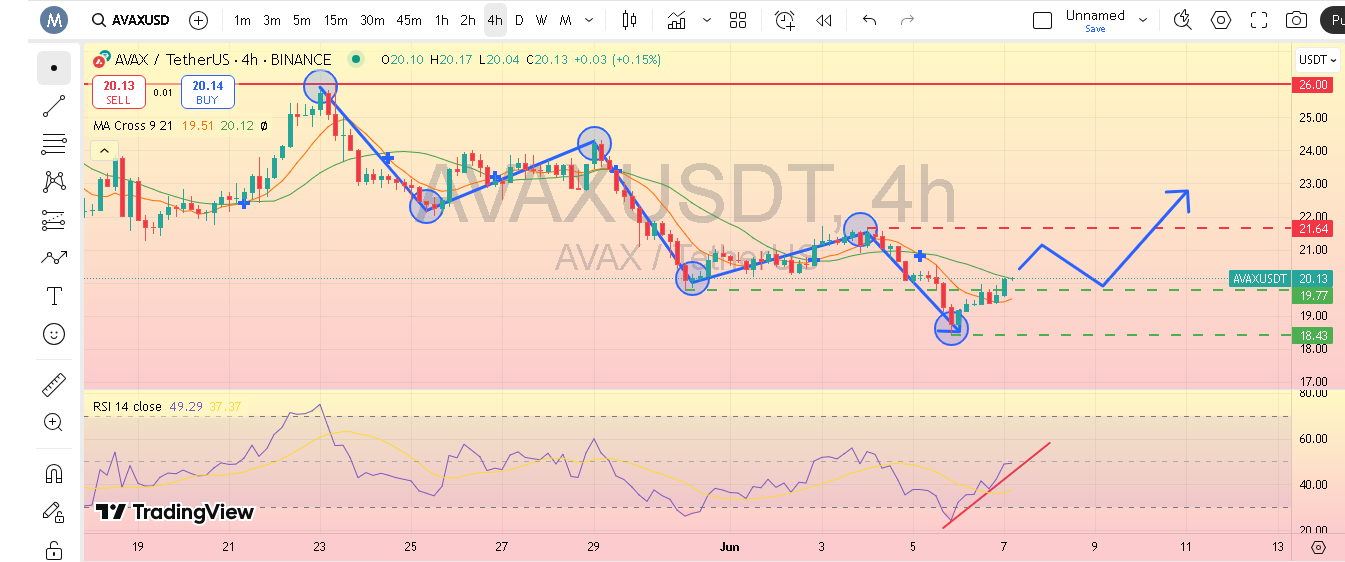
Task: Collapse the indicator legend arrow
Action: (103, 150)
